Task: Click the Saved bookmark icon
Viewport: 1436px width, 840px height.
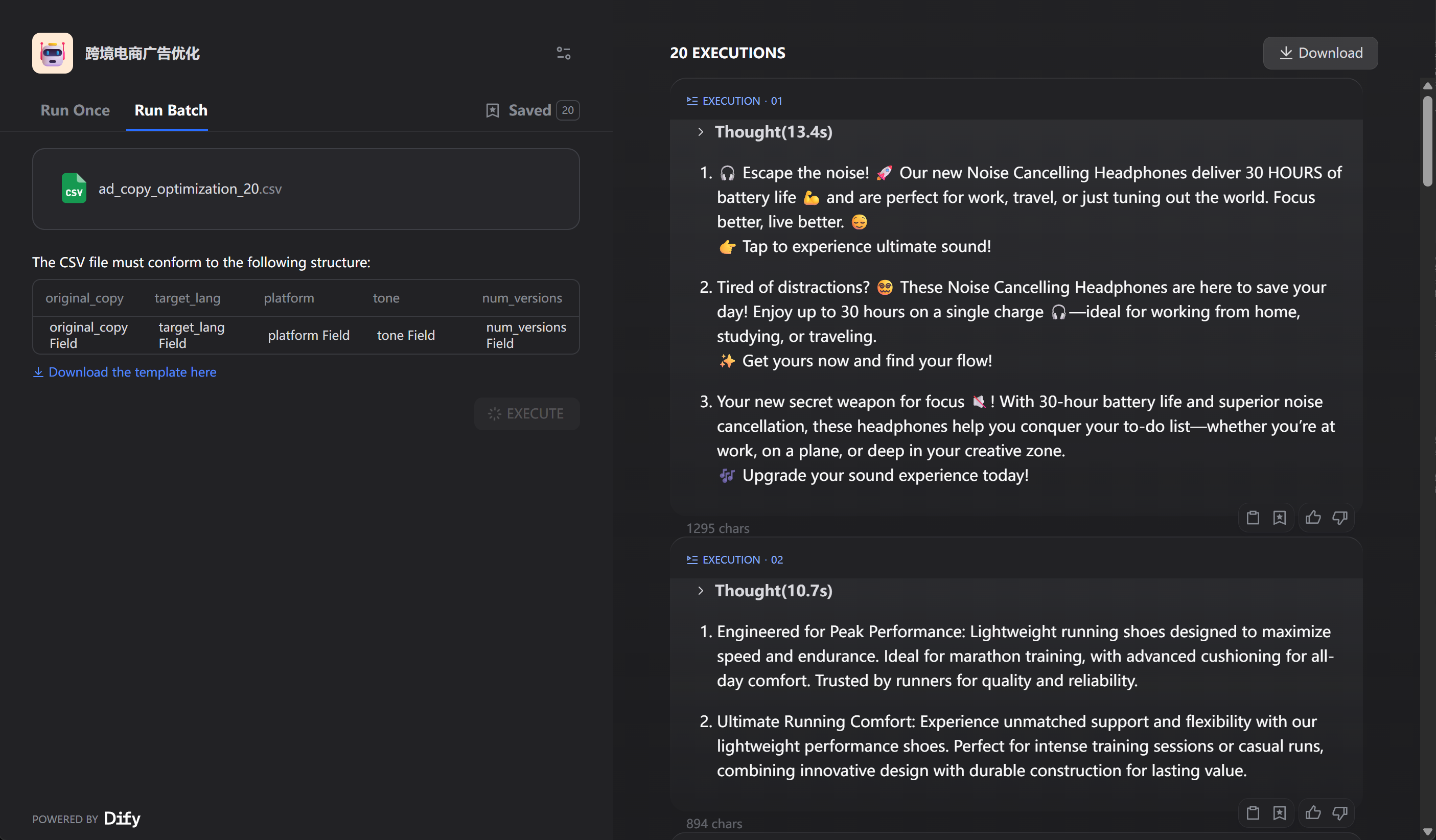Action: tap(492, 110)
